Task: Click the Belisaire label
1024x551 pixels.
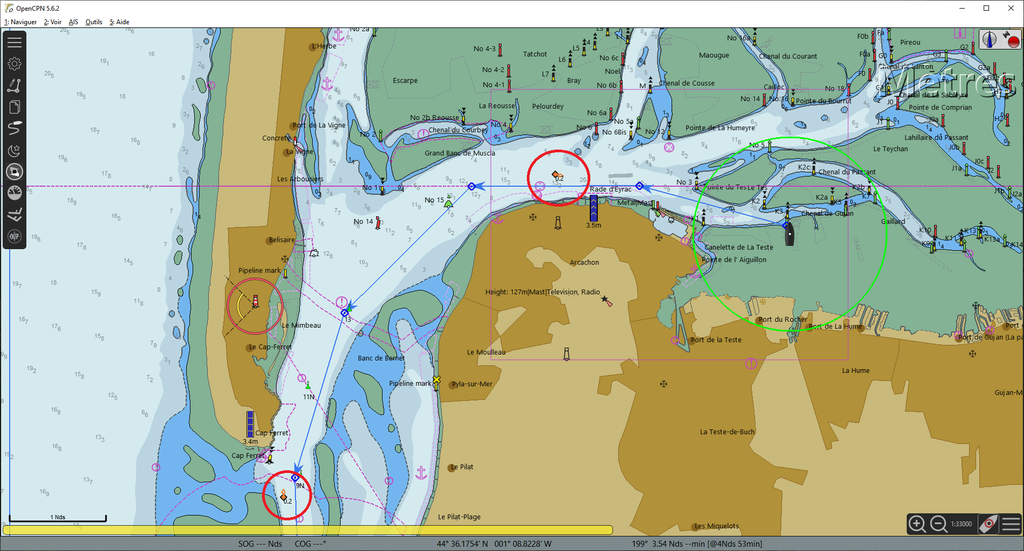Action: click(x=281, y=240)
